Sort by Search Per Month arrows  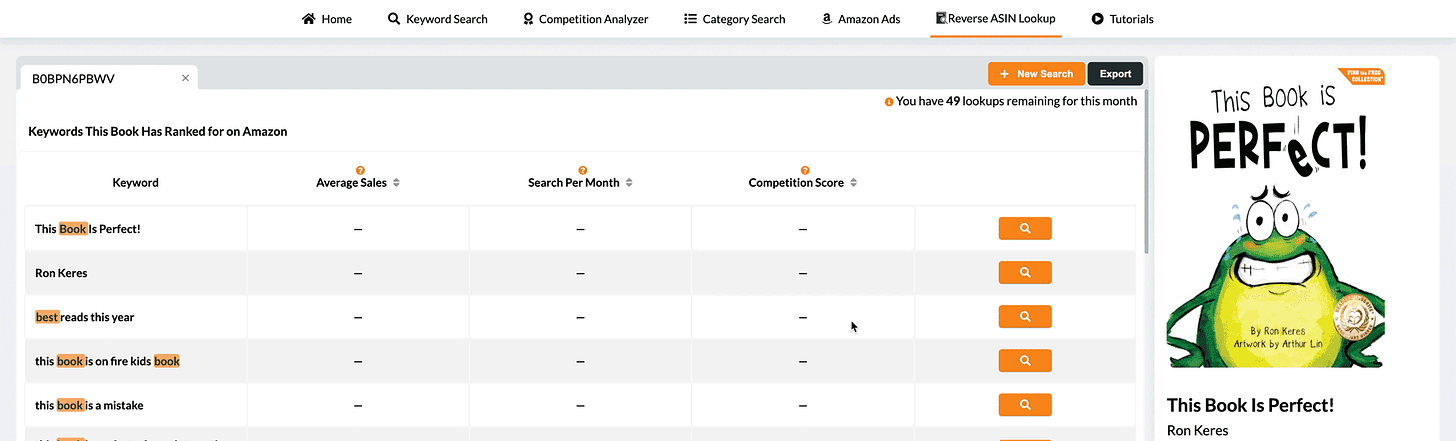click(628, 183)
